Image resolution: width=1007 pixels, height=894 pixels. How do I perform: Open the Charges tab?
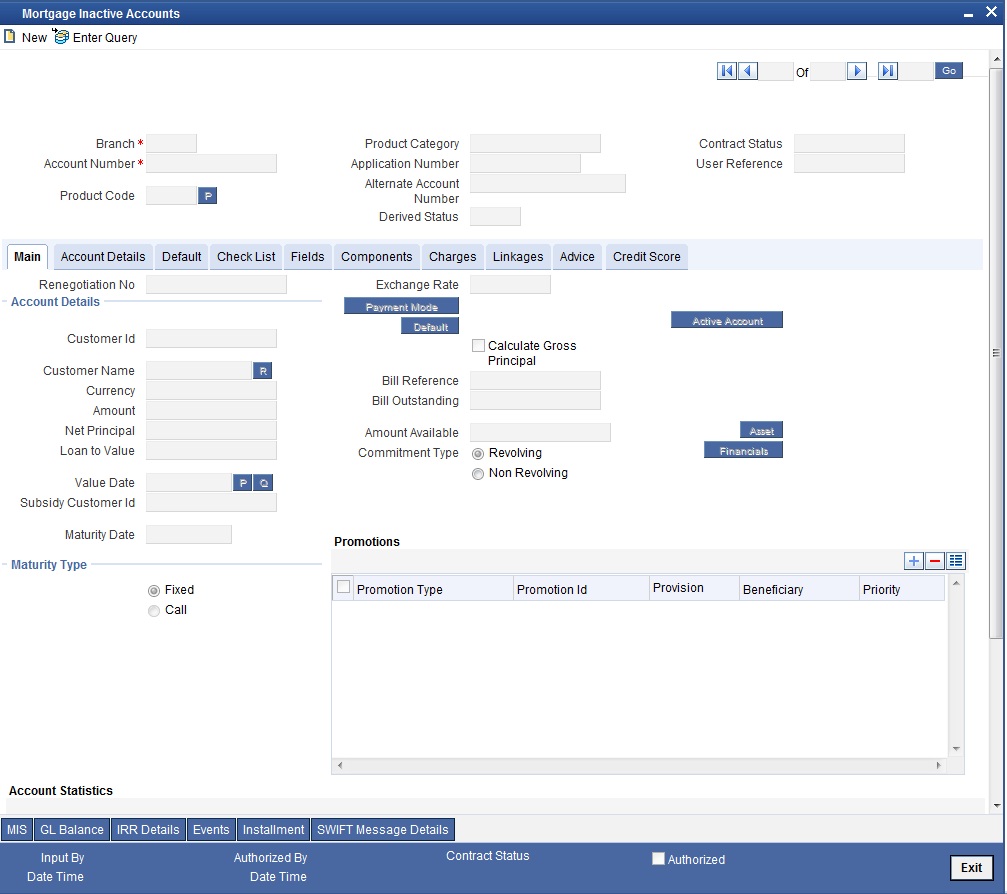pos(453,257)
